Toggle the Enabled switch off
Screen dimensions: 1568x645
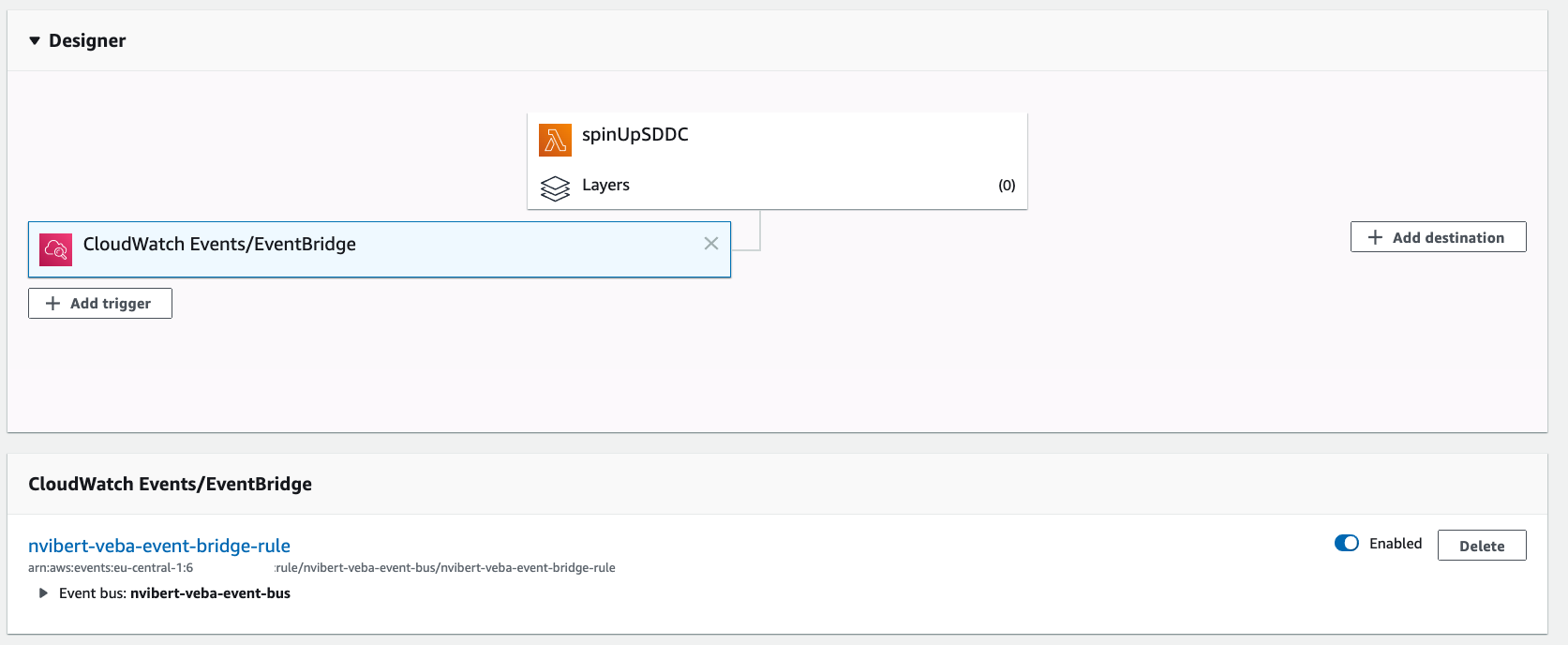(x=1346, y=544)
